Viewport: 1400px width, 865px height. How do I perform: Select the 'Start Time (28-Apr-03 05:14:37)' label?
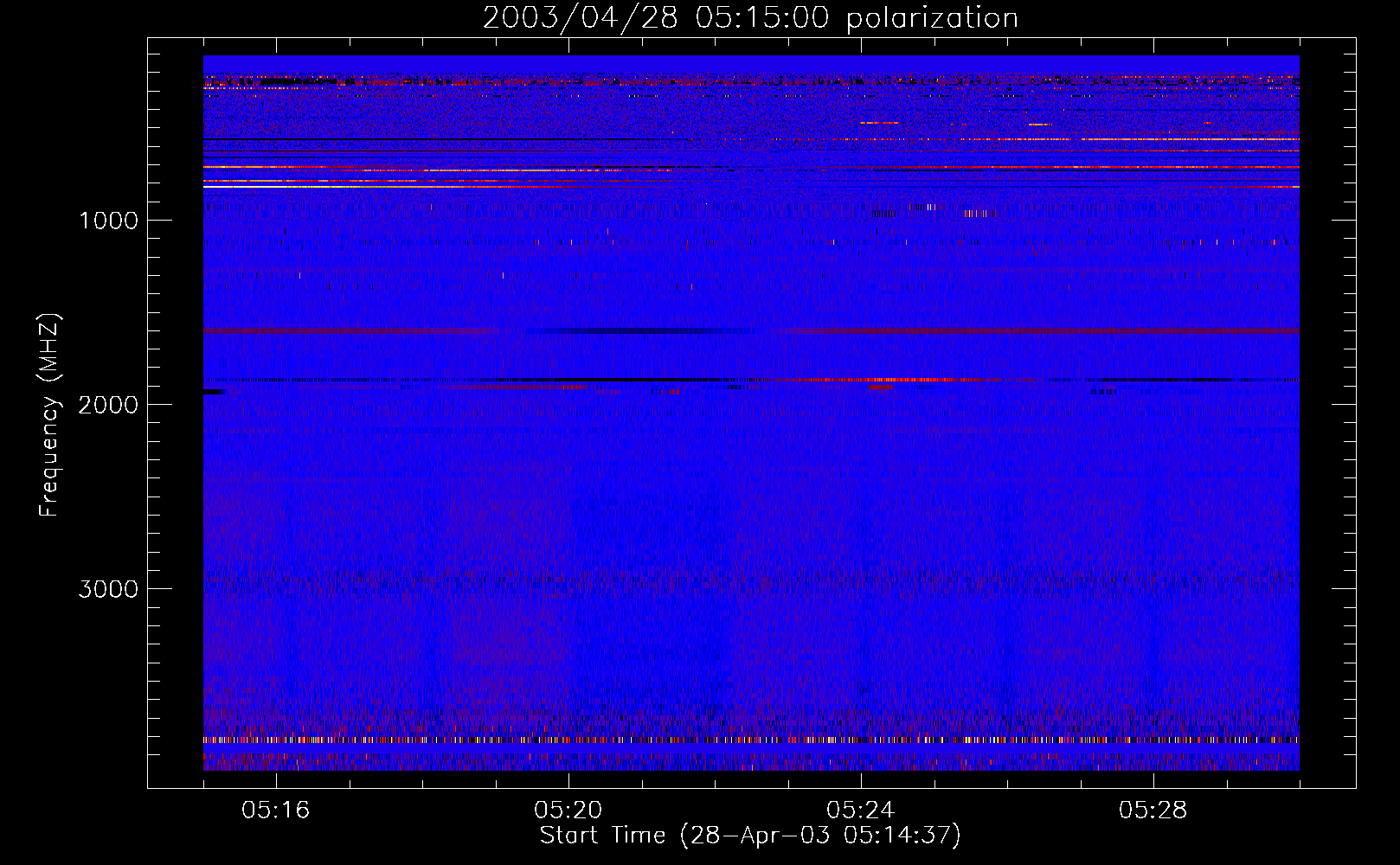pyautogui.click(x=750, y=836)
